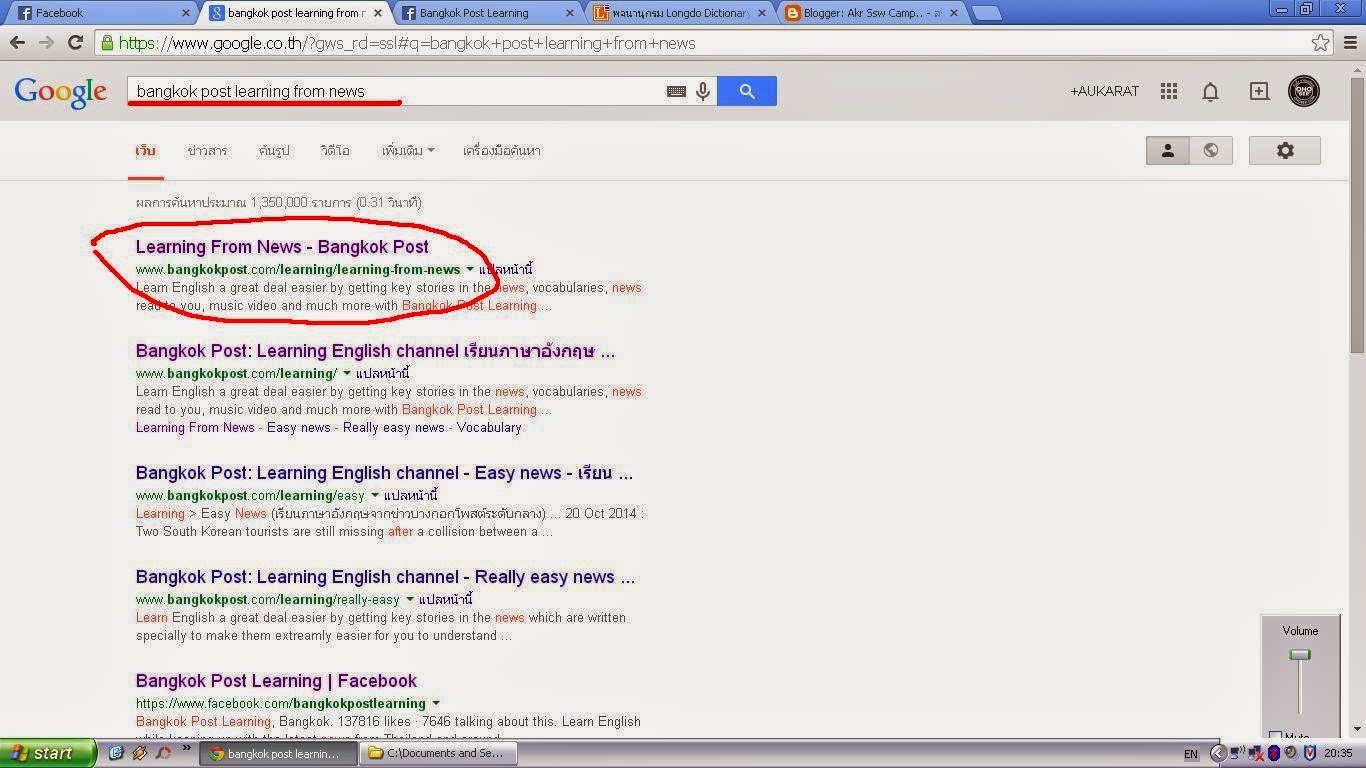Open the 'Easy news' sitelink

click(x=298, y=427)
